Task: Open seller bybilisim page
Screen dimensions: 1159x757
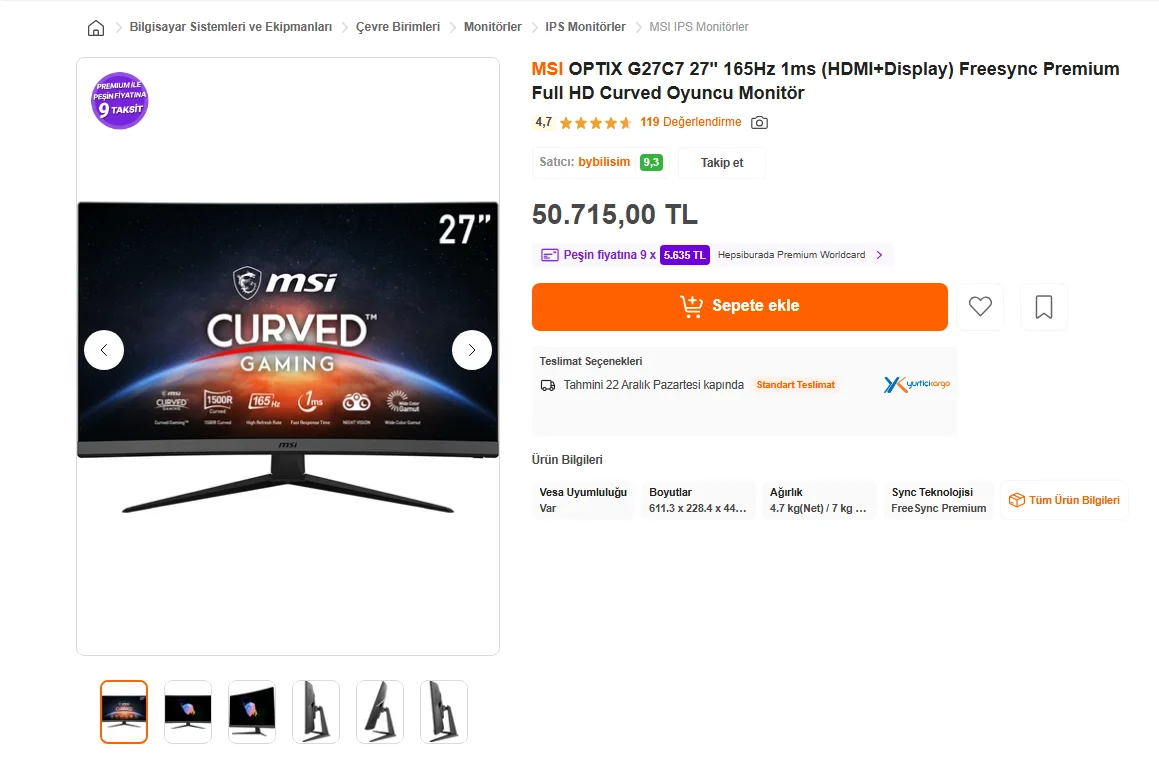Action: (x=604, y=162)
